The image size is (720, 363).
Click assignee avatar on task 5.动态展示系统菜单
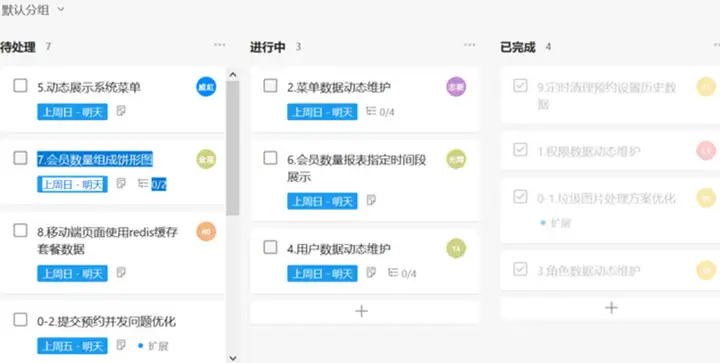point(206,87)
